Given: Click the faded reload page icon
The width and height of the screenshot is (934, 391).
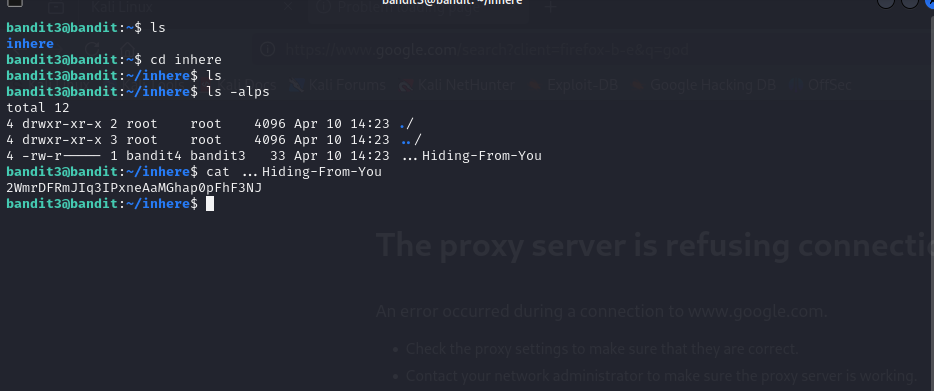Looking at the screenshot, I should coord(91,49).
